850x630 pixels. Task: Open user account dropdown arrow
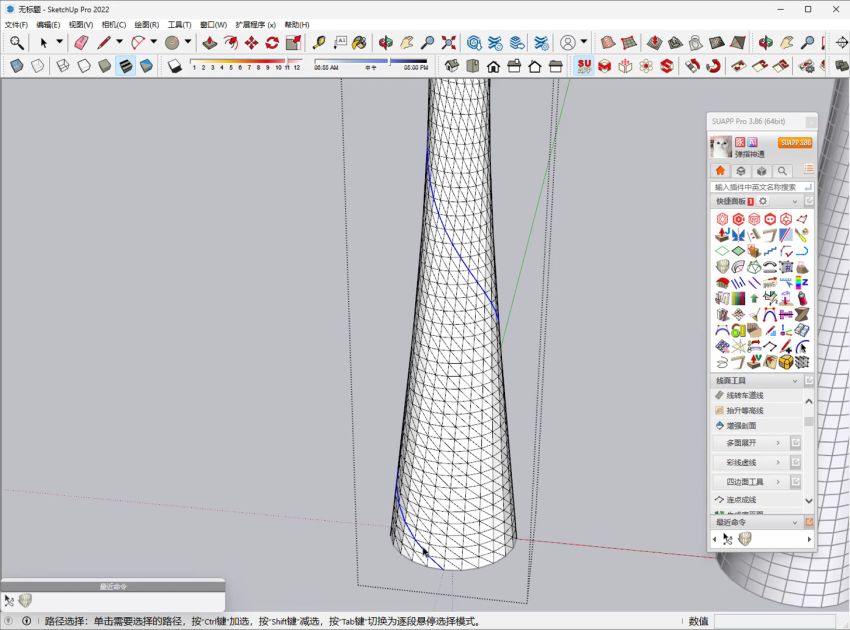(x=584, y=42)
